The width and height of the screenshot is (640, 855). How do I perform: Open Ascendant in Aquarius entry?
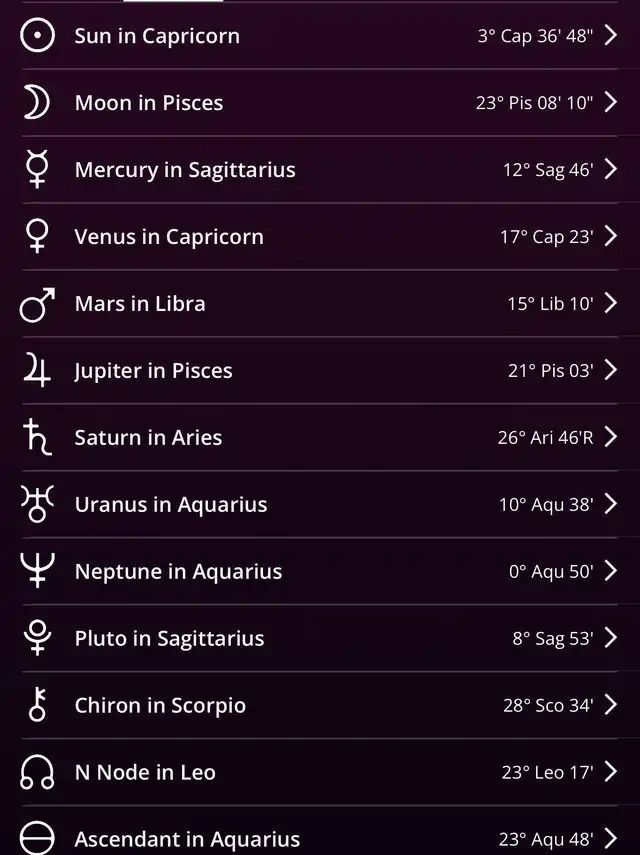[320, 834]
